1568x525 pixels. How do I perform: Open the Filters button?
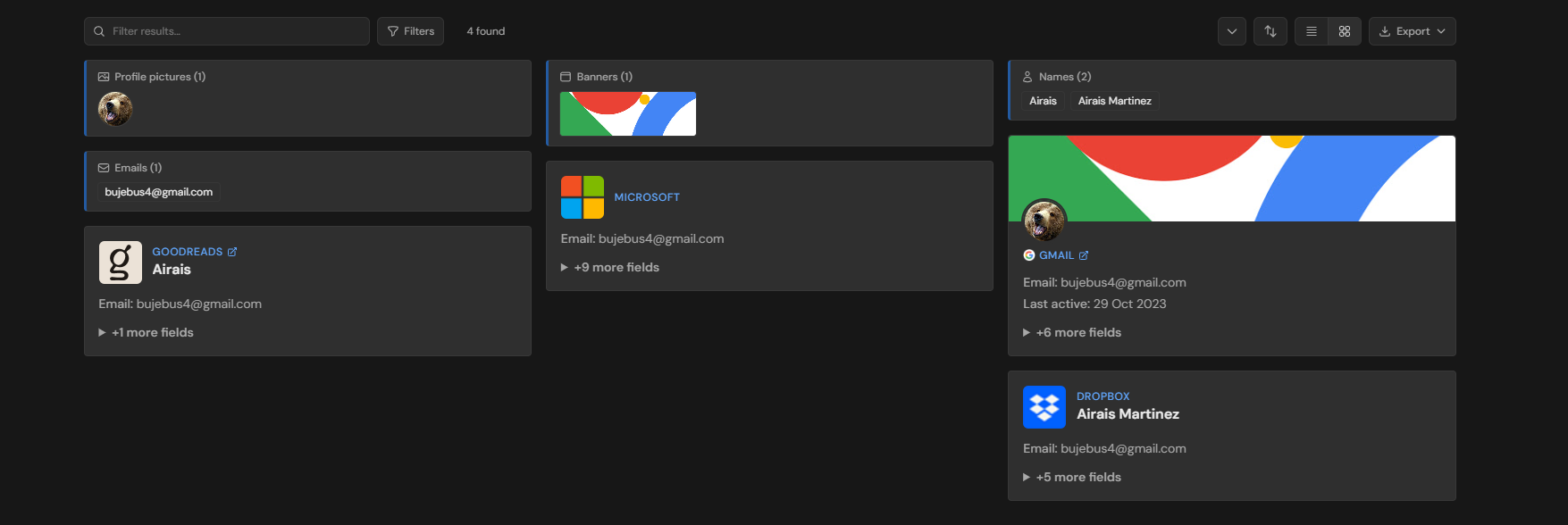click(x=410, y=31)
